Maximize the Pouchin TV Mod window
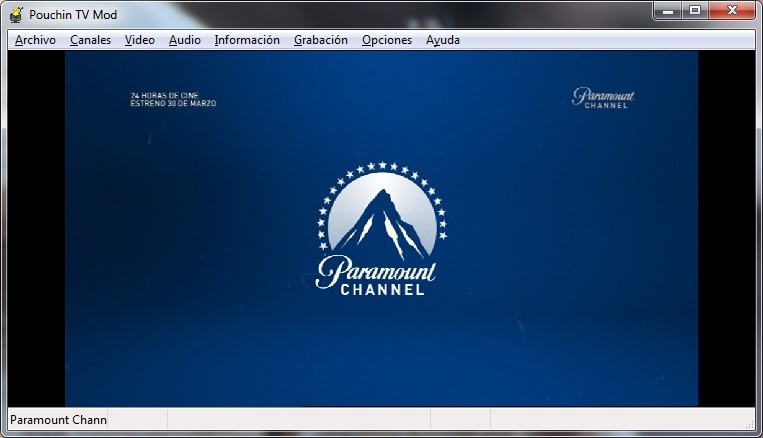 tap(694, 11)
